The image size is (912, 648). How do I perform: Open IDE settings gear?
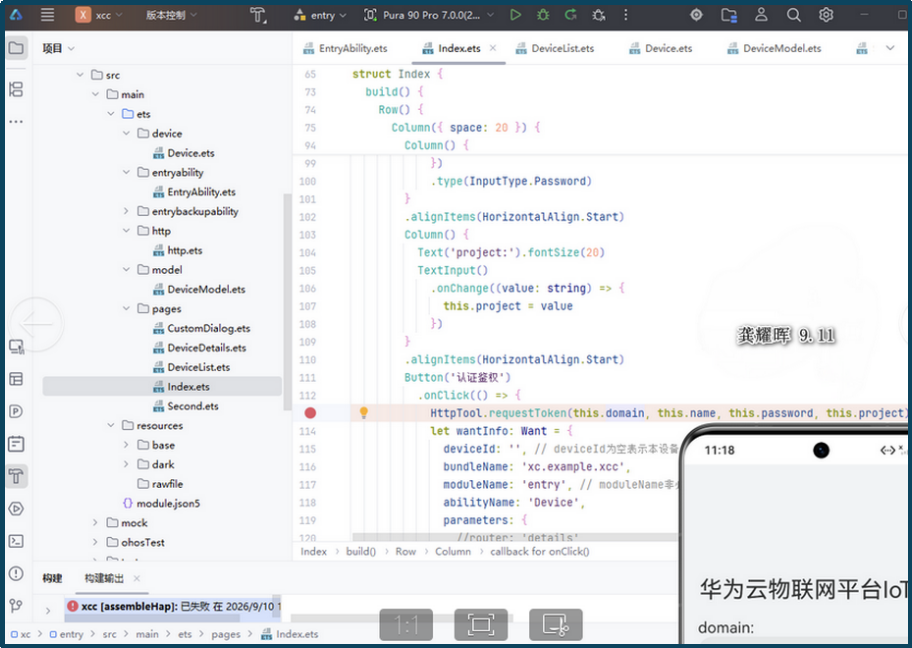[826, 15]
